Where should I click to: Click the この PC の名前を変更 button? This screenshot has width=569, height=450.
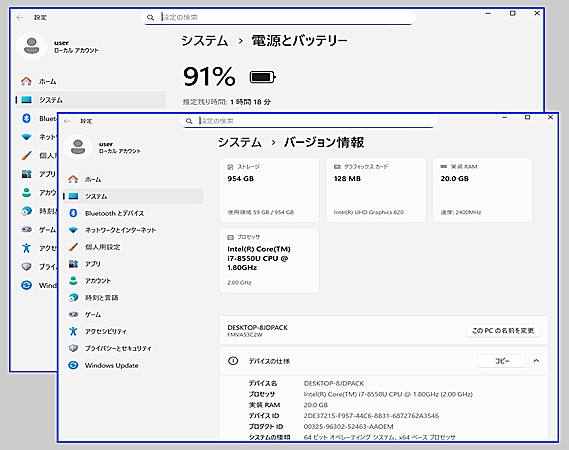coord(503,331)
